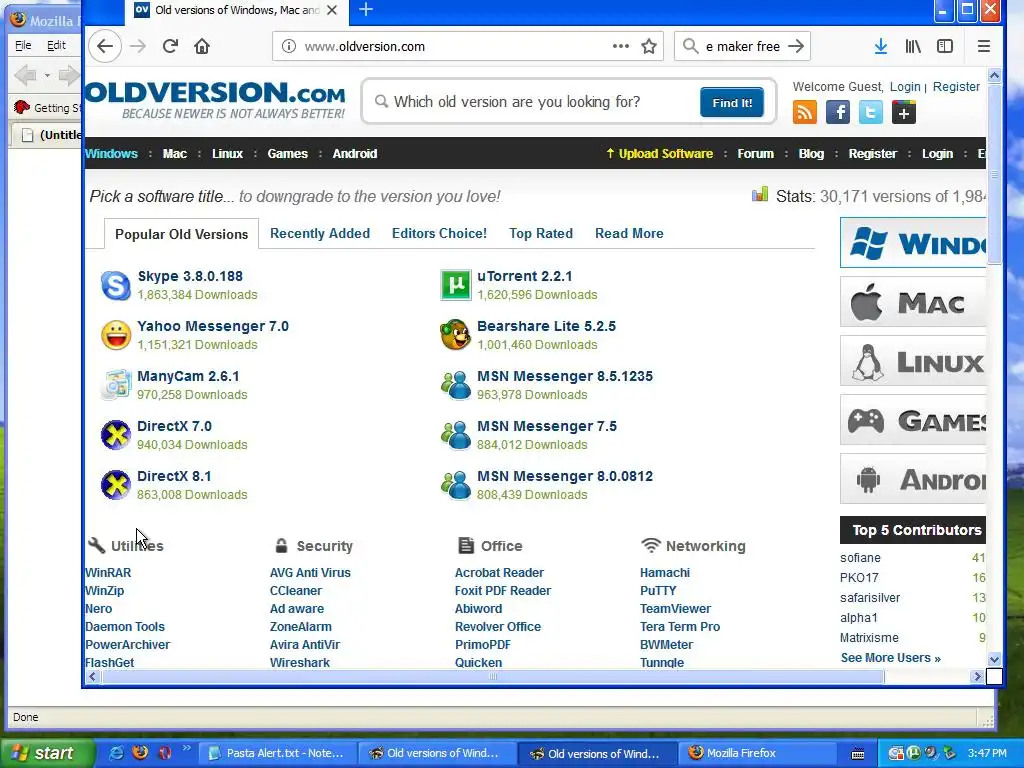The image size is (1024, 768).
Task: Click the horizontal scrollbar right arrow
Action: 978,677
